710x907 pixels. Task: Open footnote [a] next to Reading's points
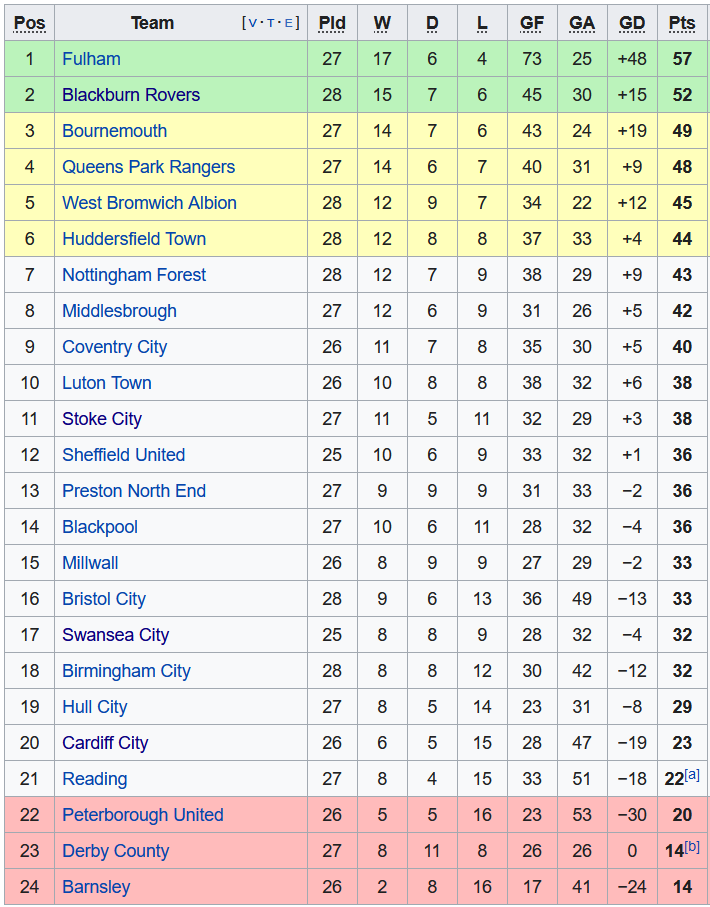692,775
